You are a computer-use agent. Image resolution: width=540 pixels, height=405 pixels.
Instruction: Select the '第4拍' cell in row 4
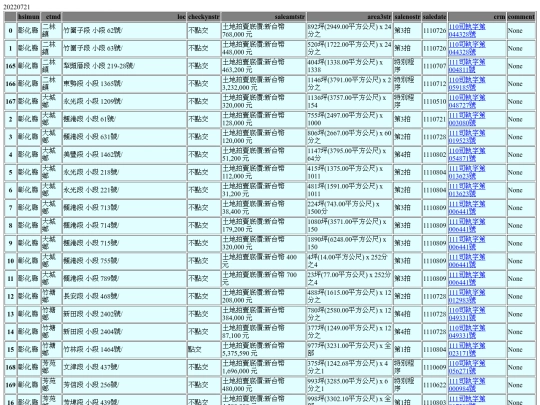click(407, 155)
